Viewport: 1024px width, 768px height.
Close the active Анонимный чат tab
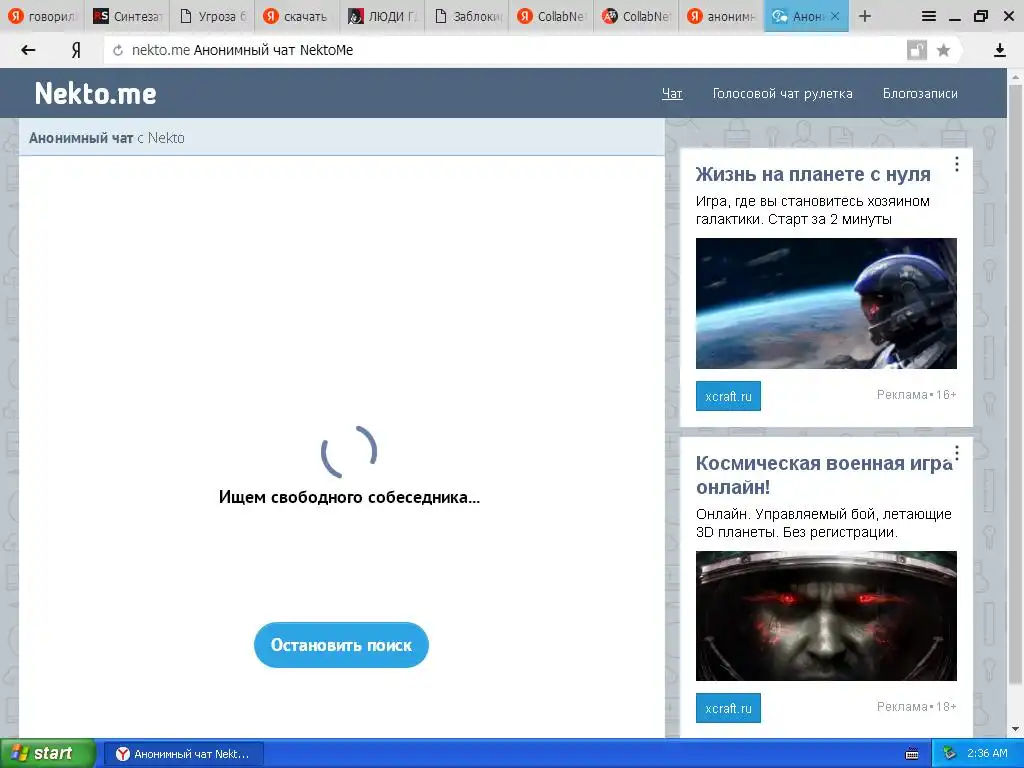pos(835,16)
